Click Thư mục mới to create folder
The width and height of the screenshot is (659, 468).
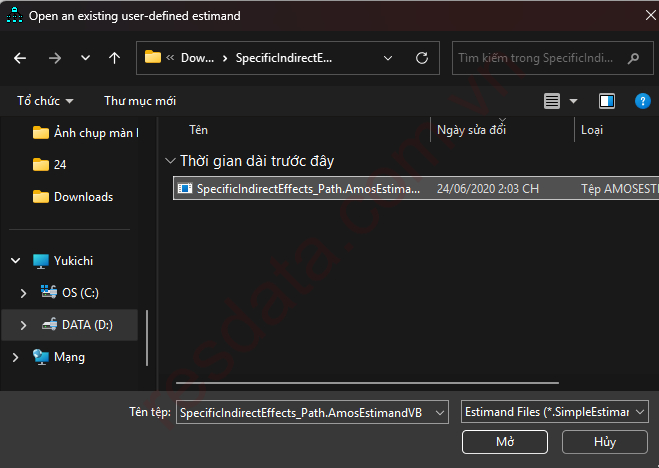coord(140,101)
